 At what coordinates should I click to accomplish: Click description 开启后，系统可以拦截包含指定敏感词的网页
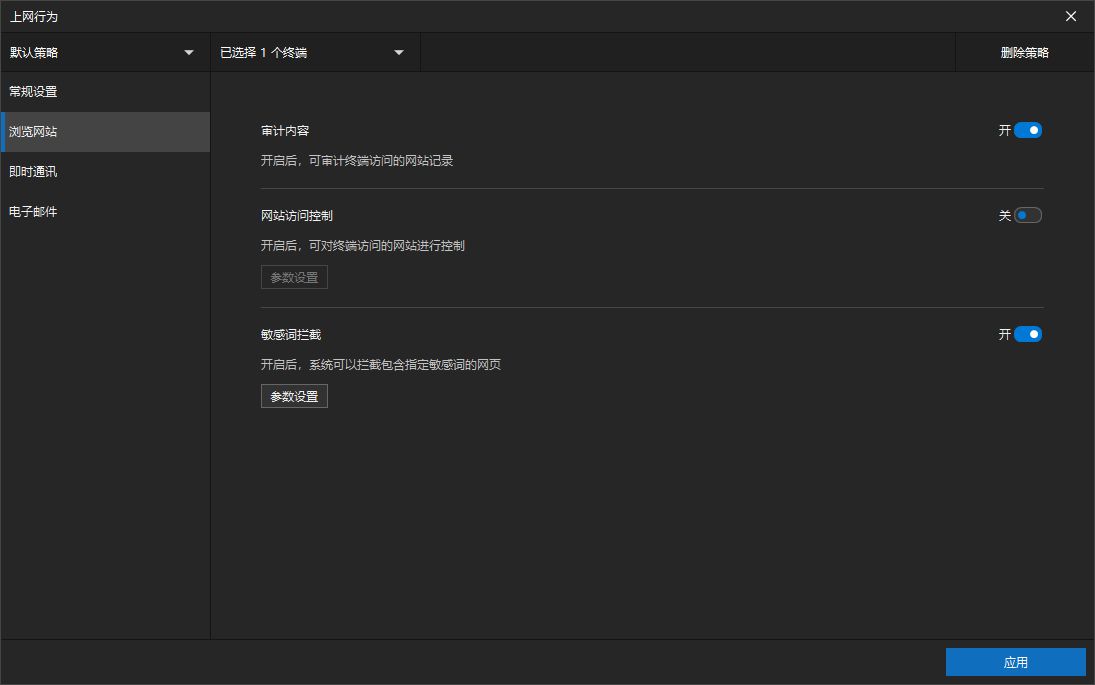tap(381, 364)
